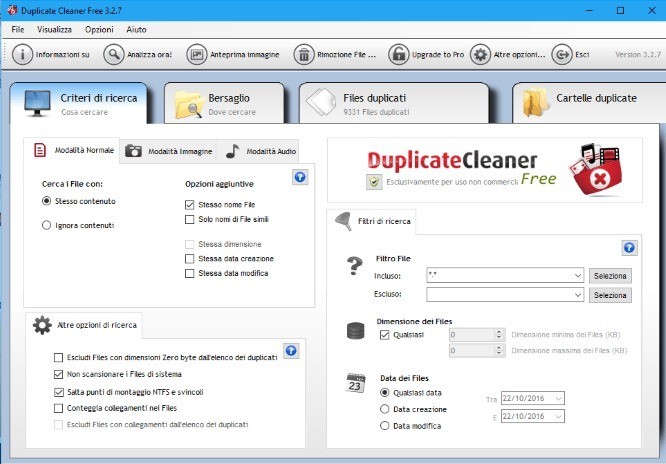This screenshot has width=666, height=464.
Task: Select Ignora contenuti radio button
Action: pos(46,225)
